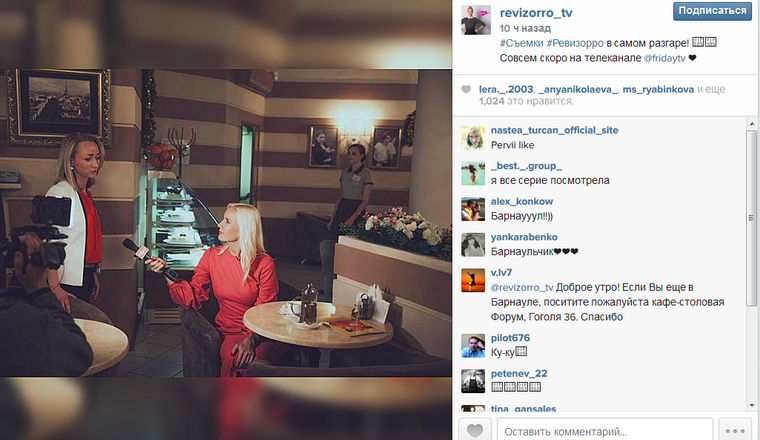Click the comments scrollbar down arrow
The image size is (760, 440).
point(752,406)
